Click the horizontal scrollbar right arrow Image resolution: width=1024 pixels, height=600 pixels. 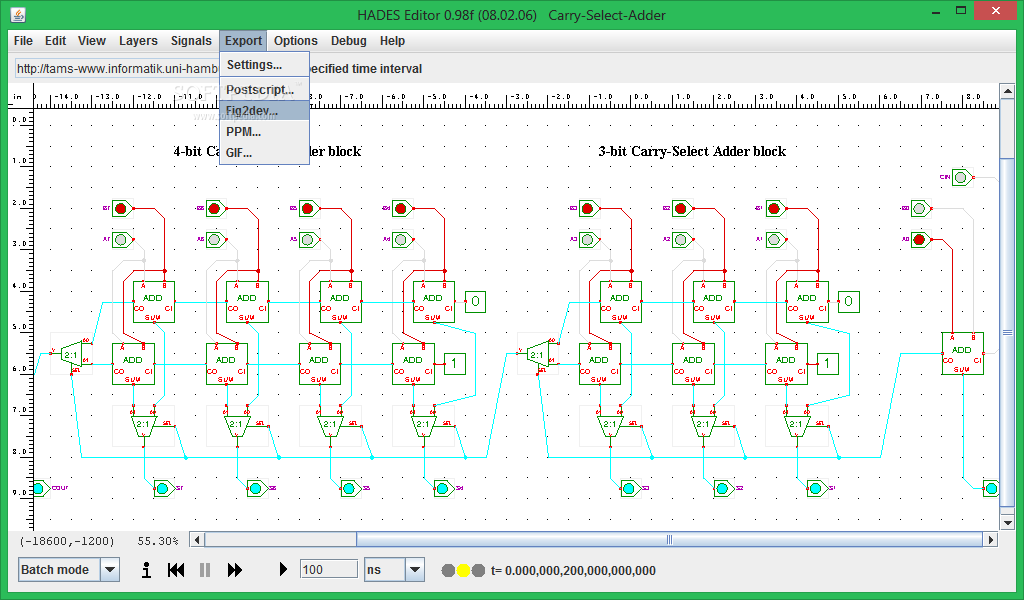[x=991, y=539]
